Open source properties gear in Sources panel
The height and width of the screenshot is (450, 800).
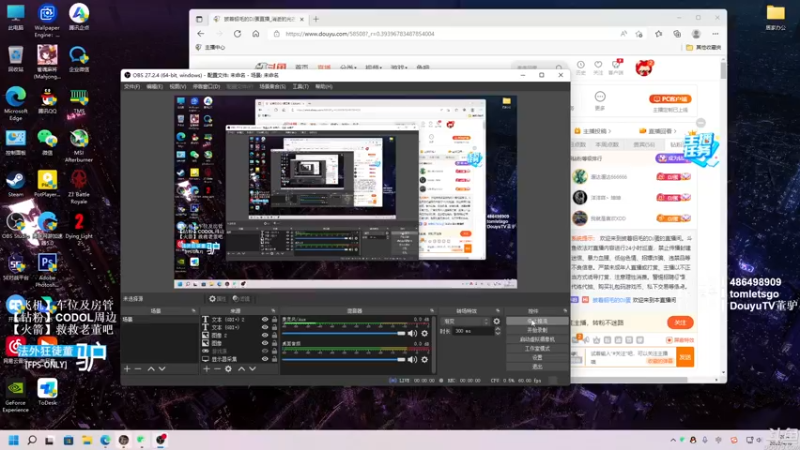coord(229,368)
